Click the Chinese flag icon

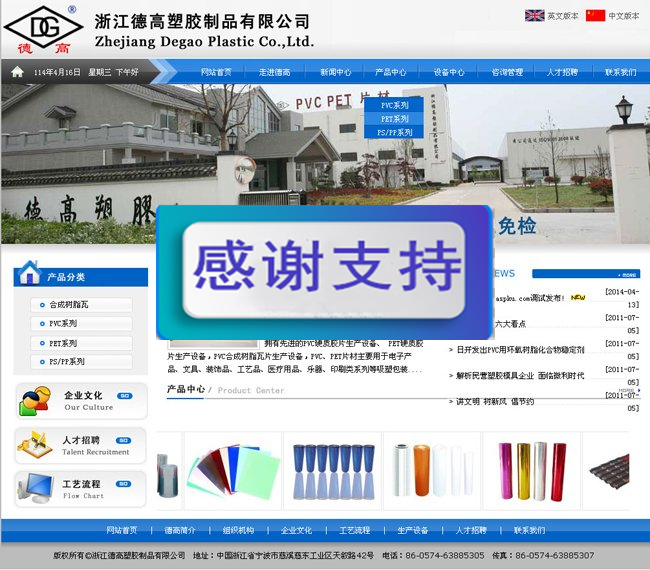point(595,16)
